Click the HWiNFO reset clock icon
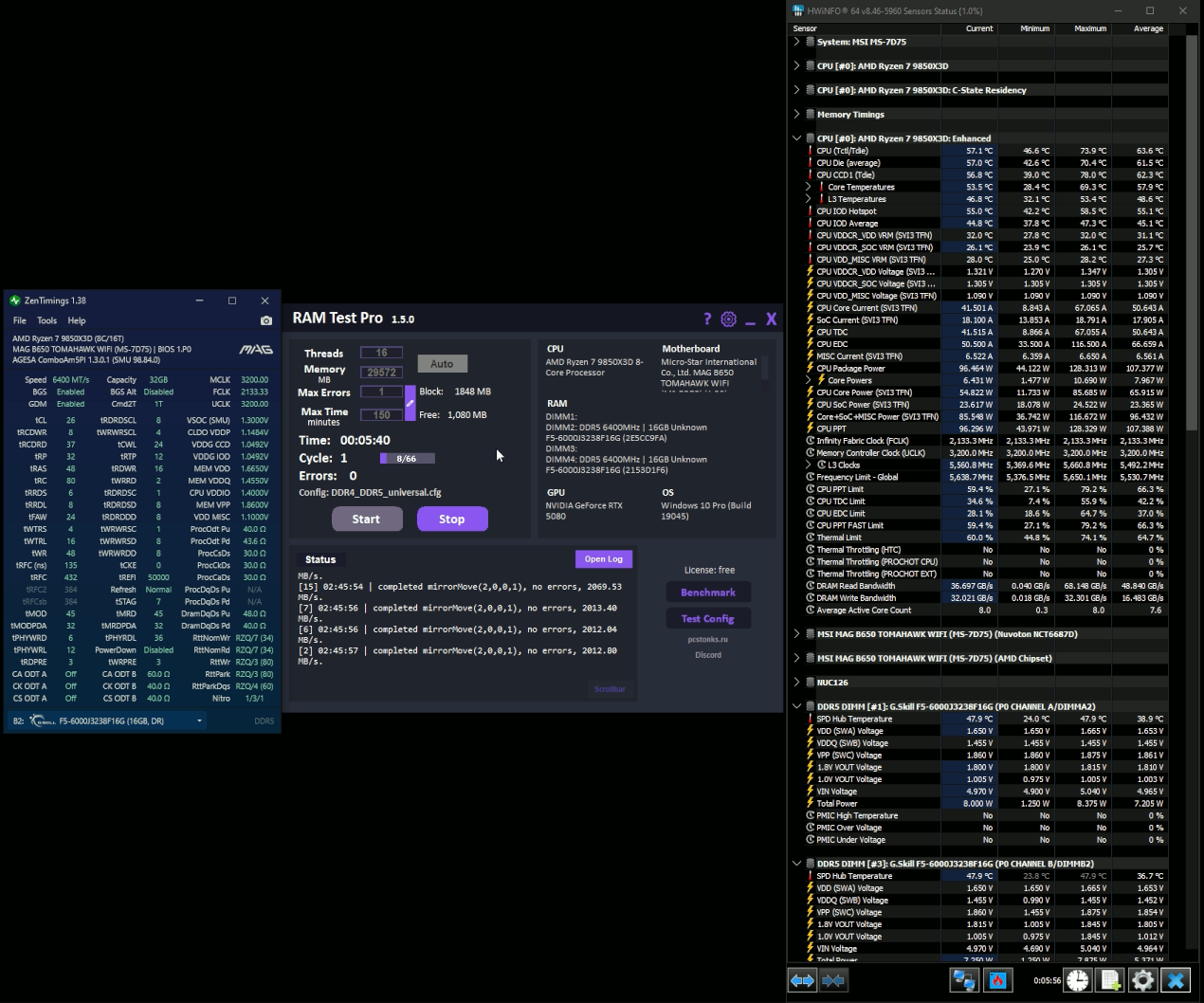This screenshot has height=1003, width=1204. pyautogui.click(x=1078, y=980)
